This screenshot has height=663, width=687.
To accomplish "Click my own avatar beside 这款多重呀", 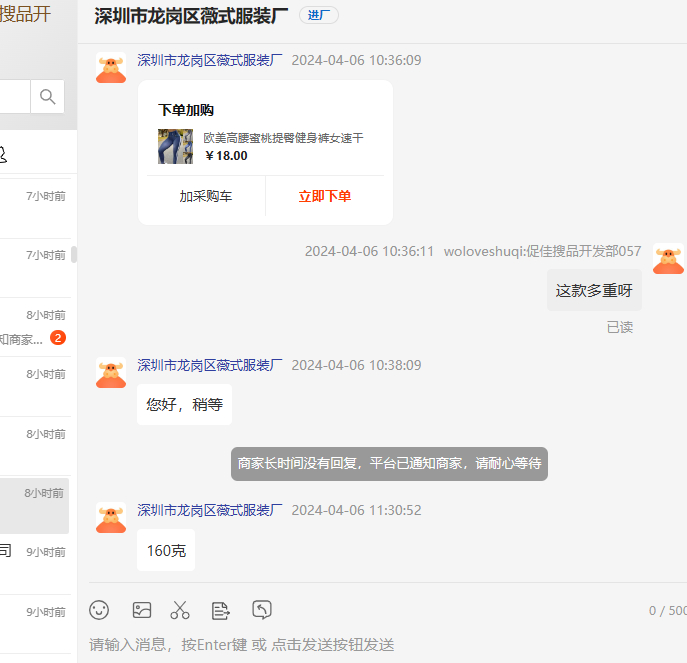I will pyautogui.click(x=668, y=259).
